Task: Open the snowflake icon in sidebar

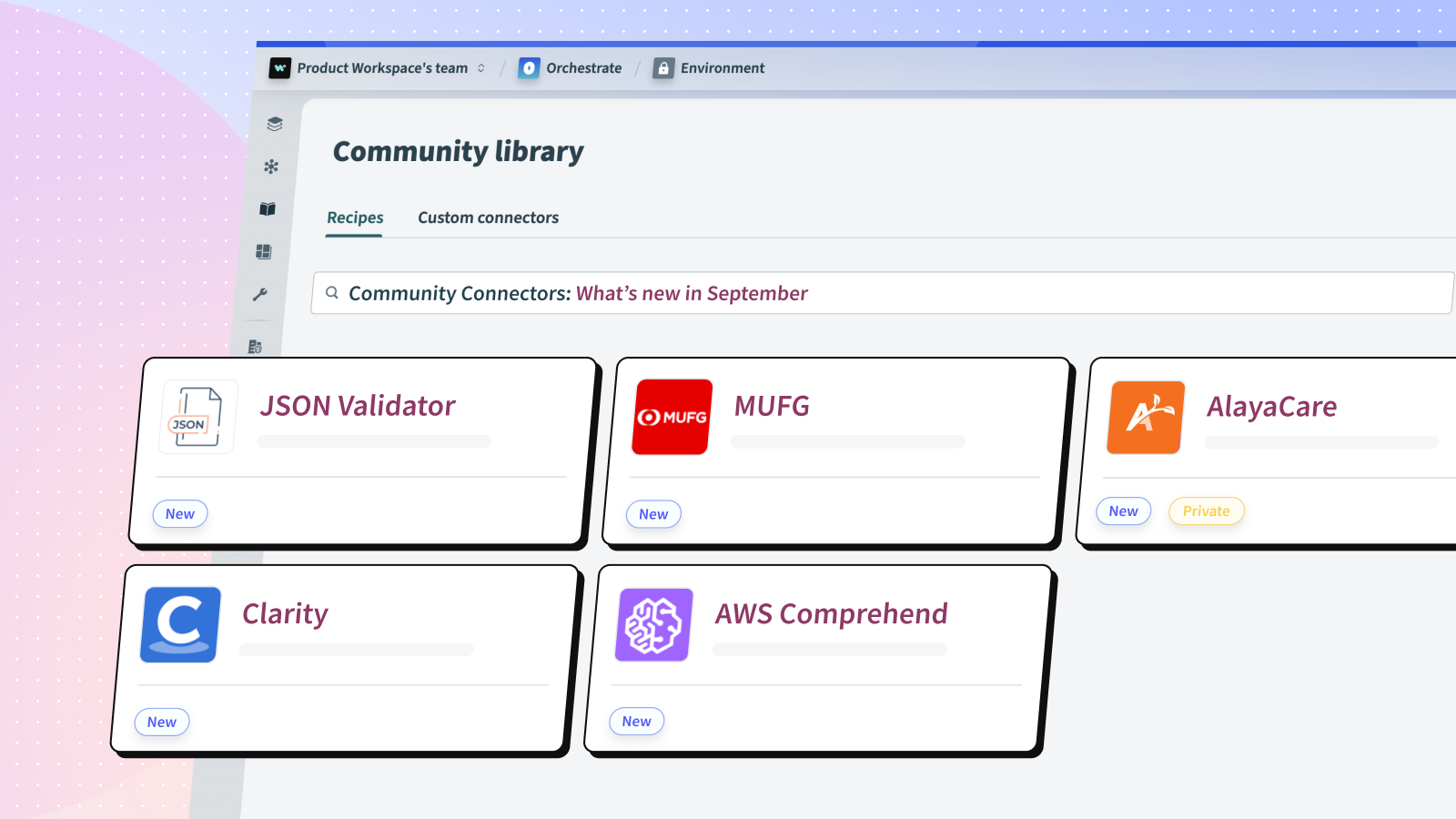Action: click(x=271, y=167)
